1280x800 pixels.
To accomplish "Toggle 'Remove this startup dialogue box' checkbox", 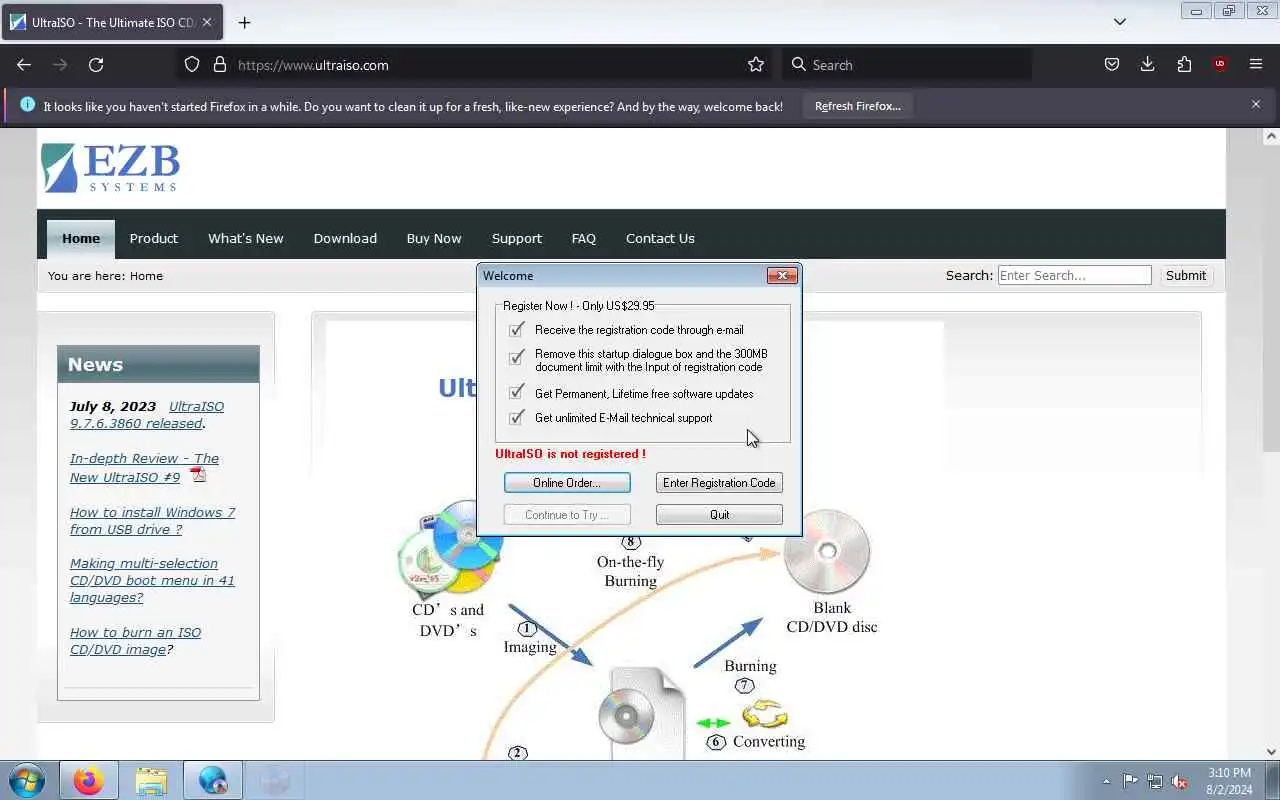I will [x=516, y=357].
